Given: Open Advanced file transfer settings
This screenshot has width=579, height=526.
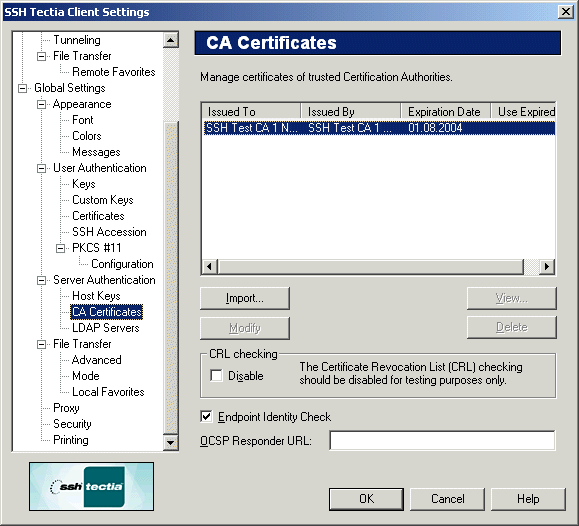Looking at the screenshot, I should (97, 360).
